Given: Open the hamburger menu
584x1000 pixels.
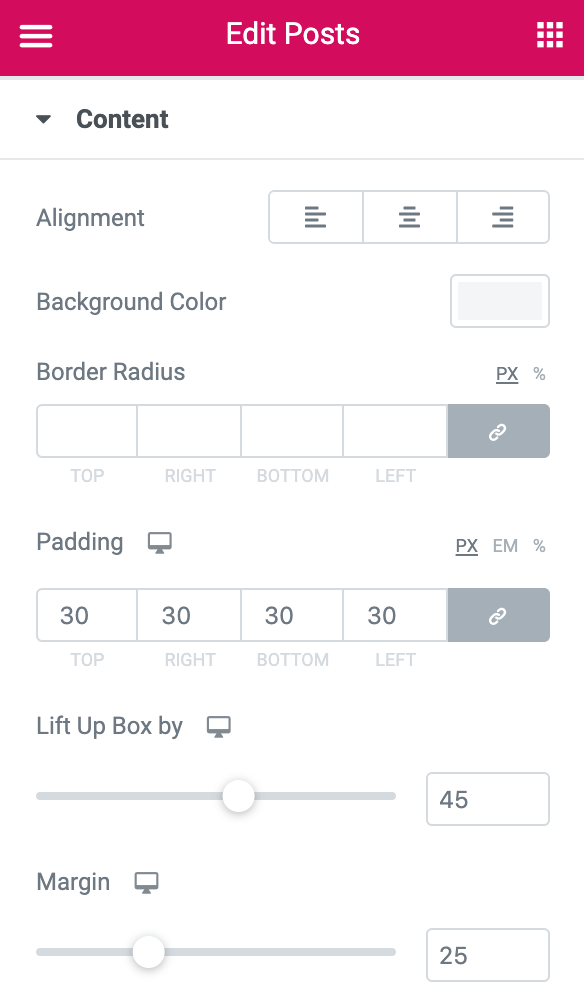Looking at the screenshot, I should (35, 35).
